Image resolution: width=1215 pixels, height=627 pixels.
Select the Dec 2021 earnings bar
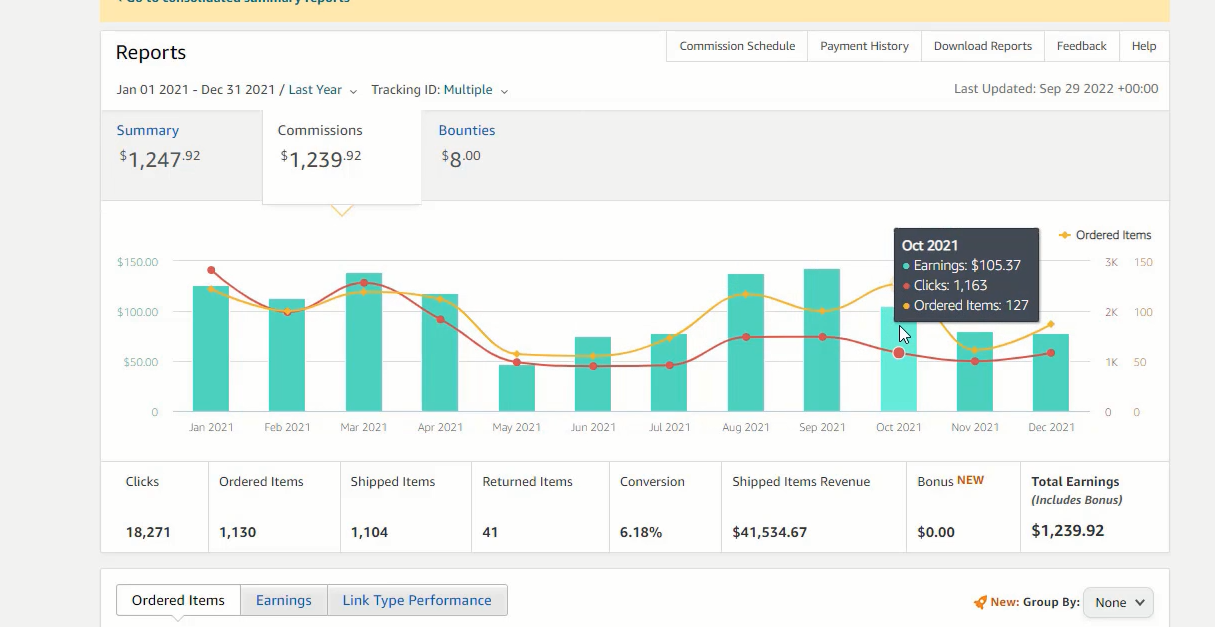pyautogui.click(x=1051, y=373)
